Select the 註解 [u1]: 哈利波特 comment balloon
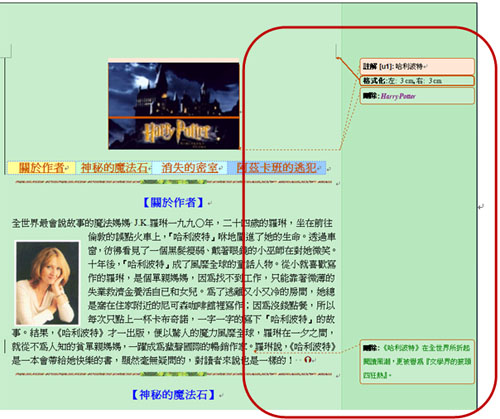Screen dimensions: 500x419 click(x=417, y=67)
